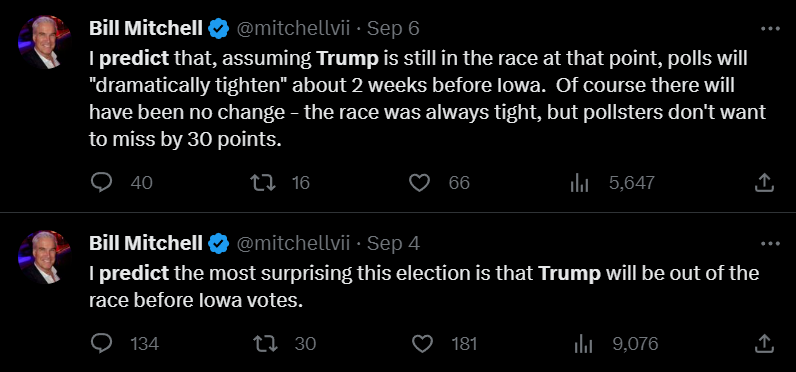Screen dimensions: 796x372
Task: Open Bill Mitchell name on Sep 6 tweet
Action: [146, 28]
